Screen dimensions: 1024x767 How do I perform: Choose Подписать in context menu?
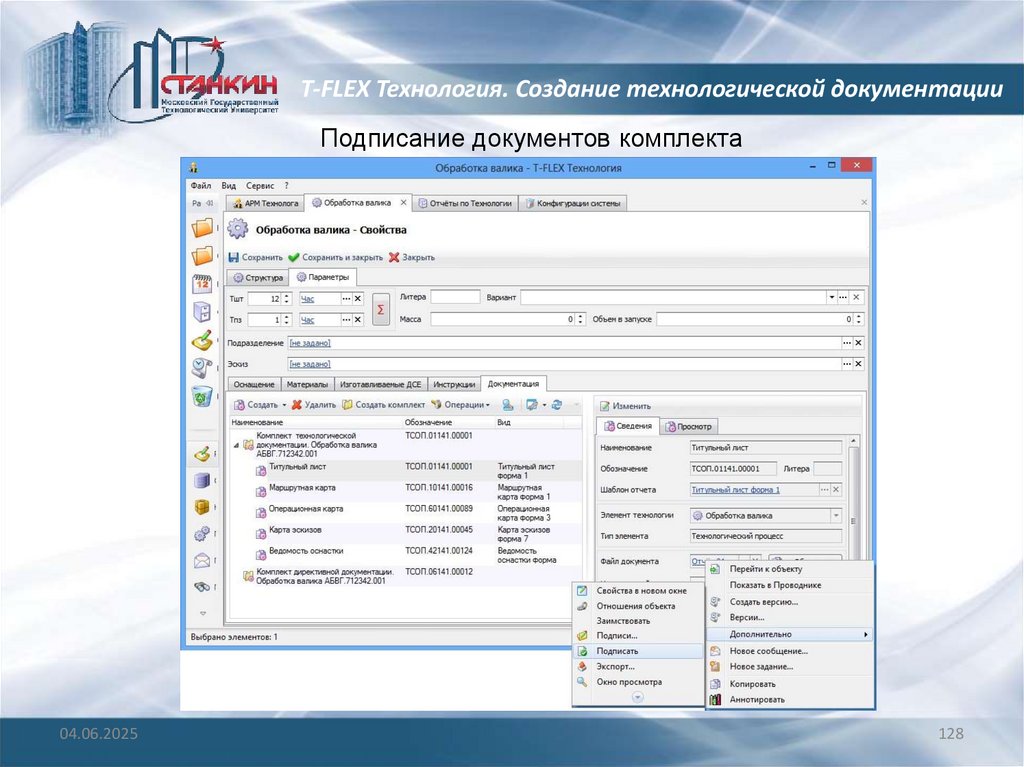pyautogui.click(x=638, y=651)
